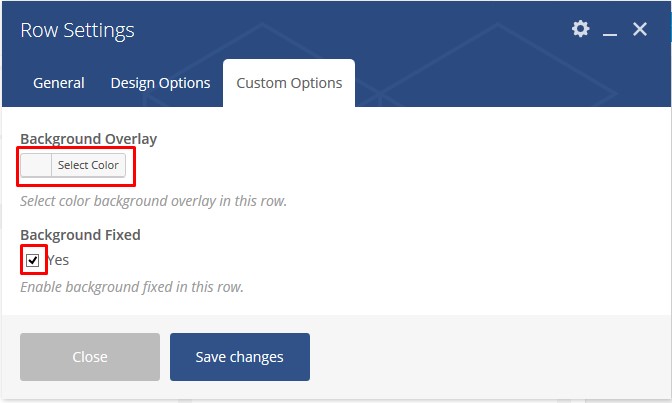This screenshot has width=672, height=403.
Task: Click the Select Color button
Action: (88, 165)
